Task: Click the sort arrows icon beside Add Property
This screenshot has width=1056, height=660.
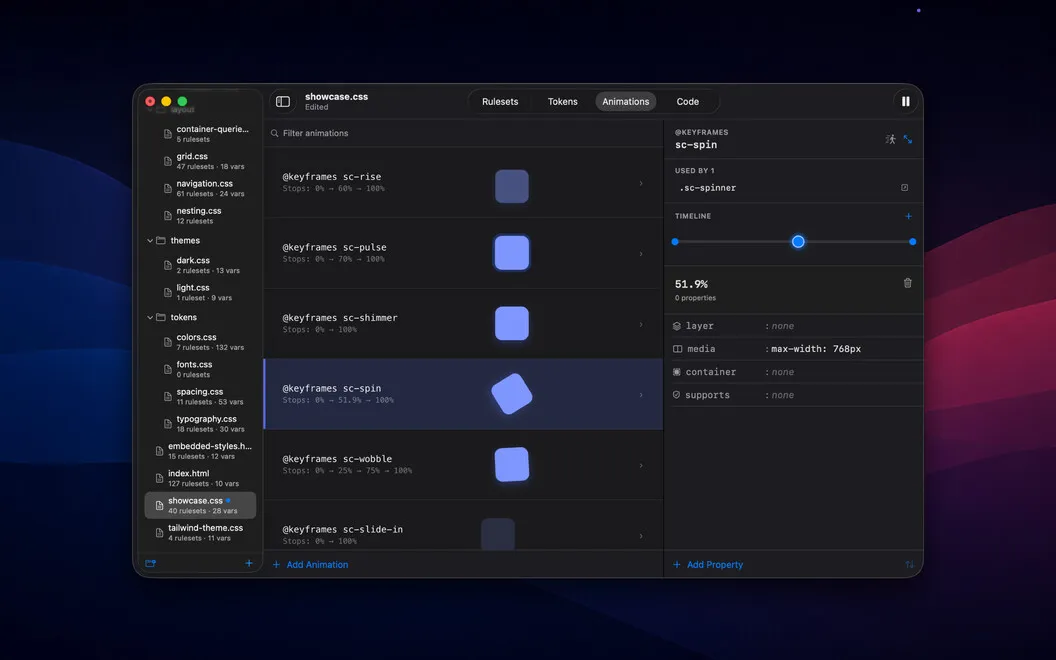Action: click(909, 564)
